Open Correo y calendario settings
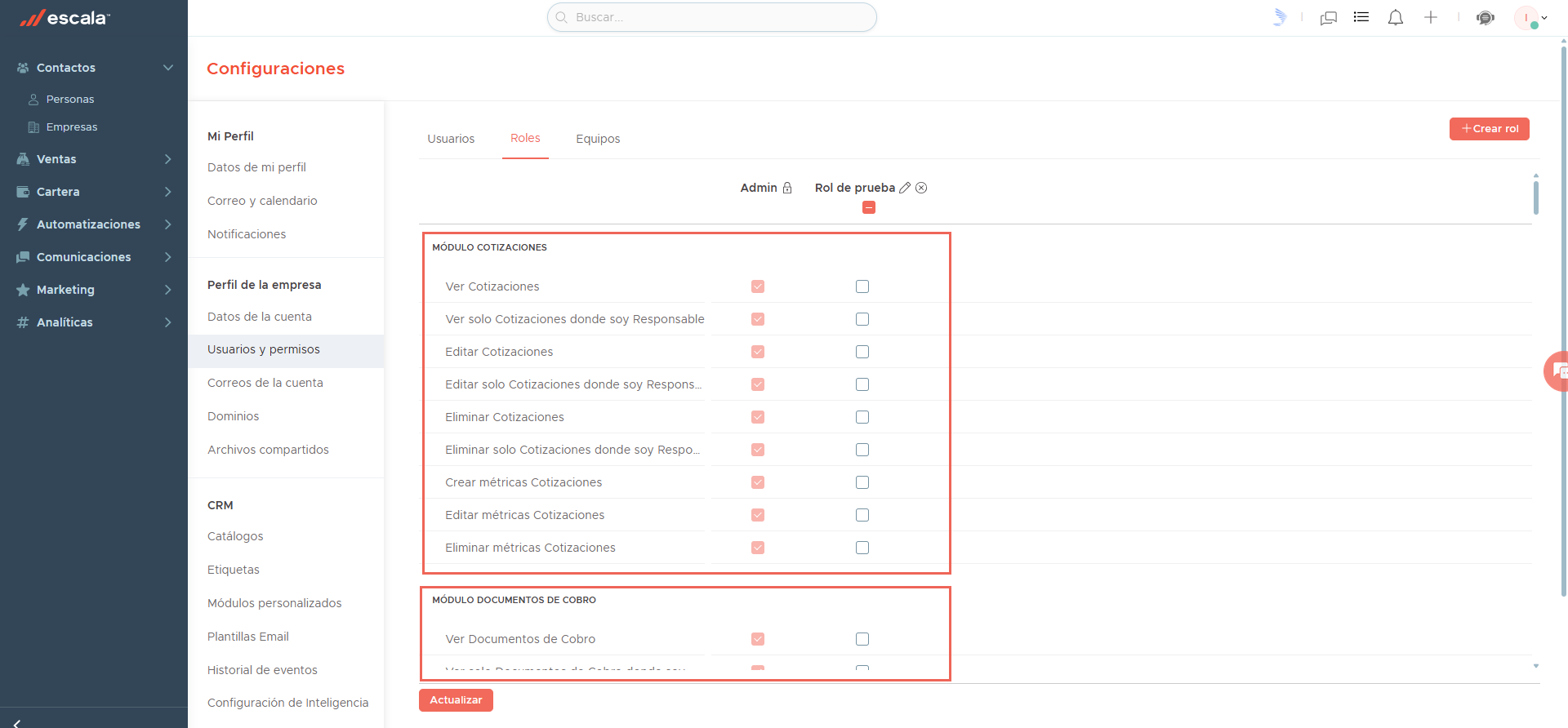Viewport: 1568px width, 728px height. [262, 201]
